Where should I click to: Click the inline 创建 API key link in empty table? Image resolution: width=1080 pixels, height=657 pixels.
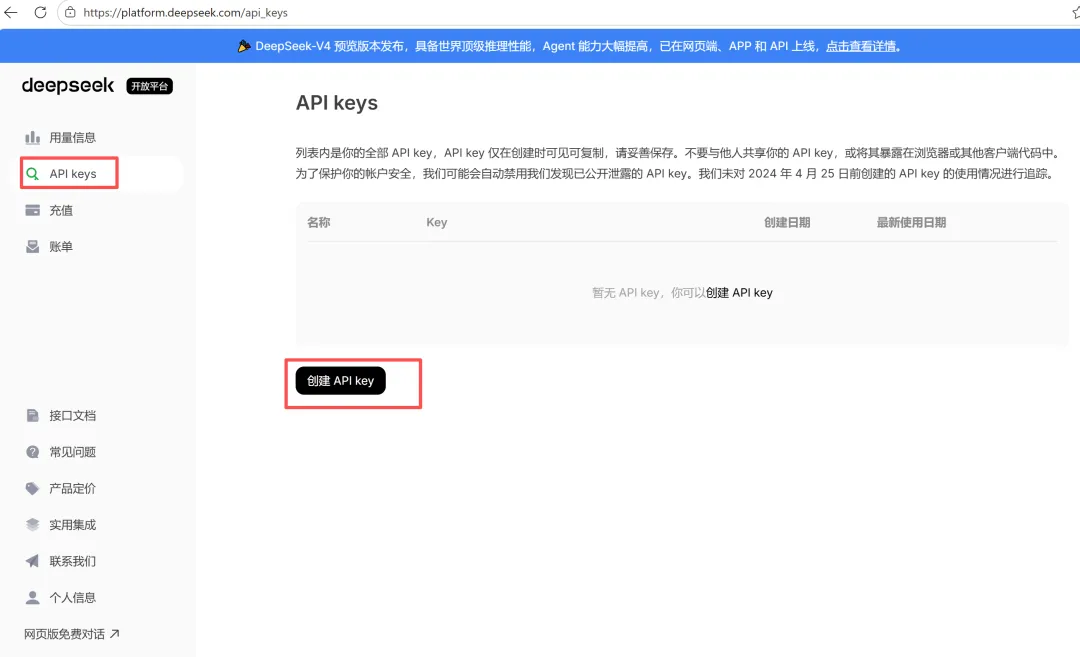click(739, 293)
